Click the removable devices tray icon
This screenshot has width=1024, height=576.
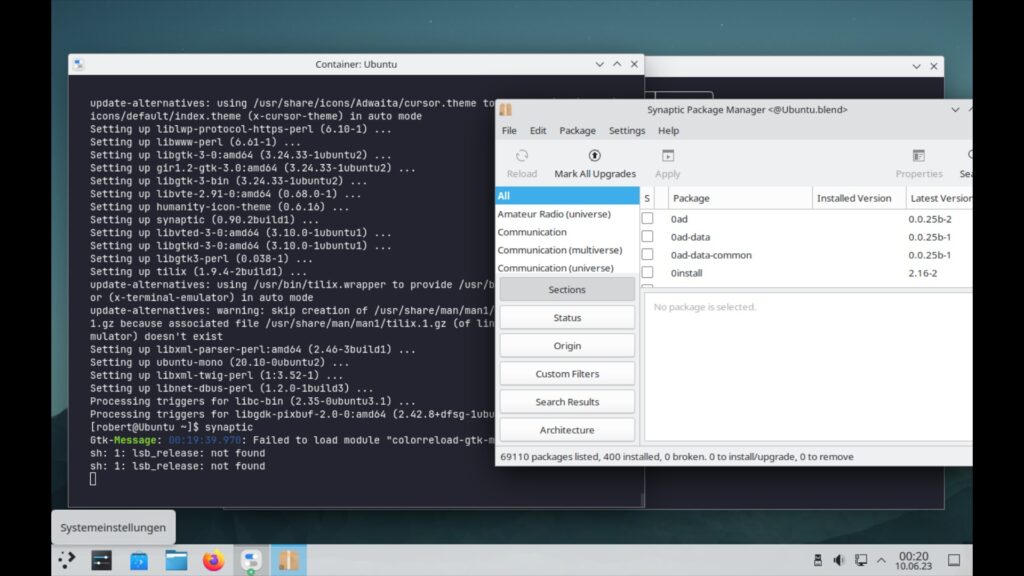click(818, 560)
